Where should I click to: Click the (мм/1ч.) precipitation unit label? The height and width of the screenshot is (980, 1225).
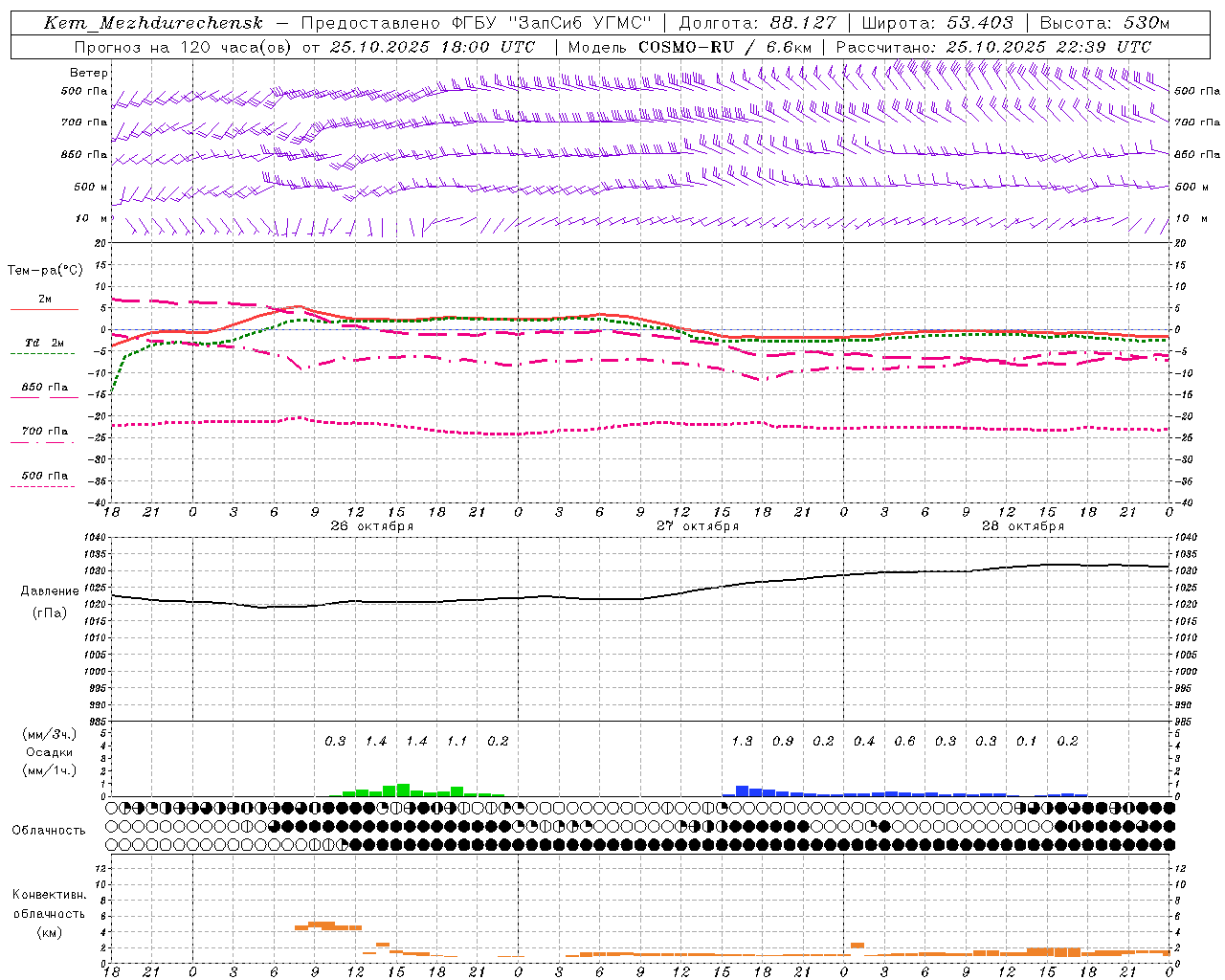(50, 770)
